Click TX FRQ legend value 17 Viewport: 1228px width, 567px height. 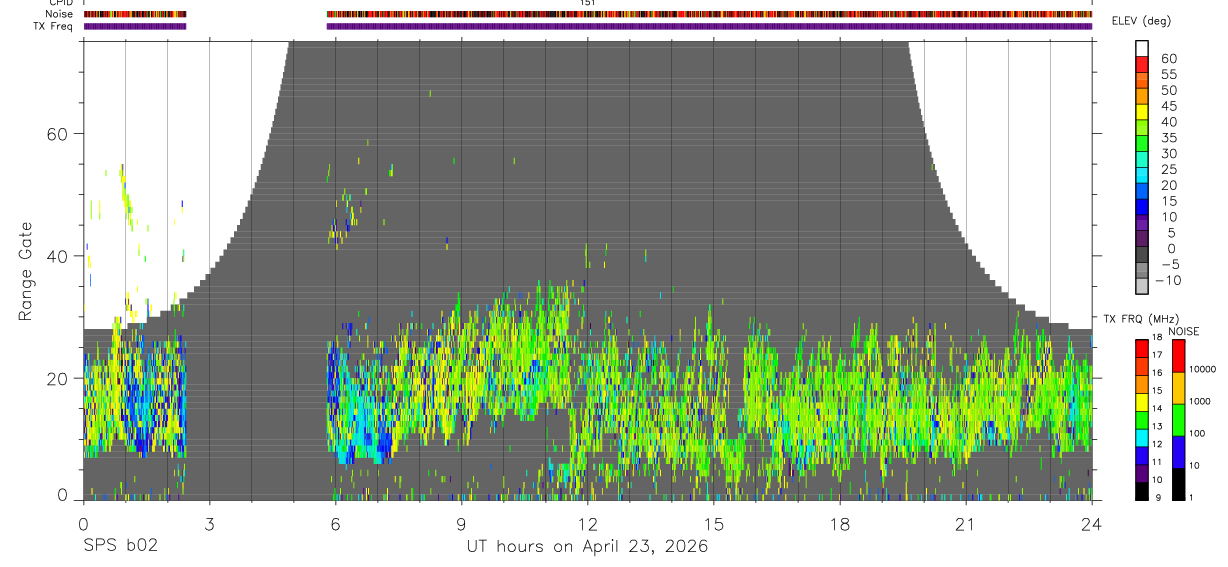tap(1157, 355)
